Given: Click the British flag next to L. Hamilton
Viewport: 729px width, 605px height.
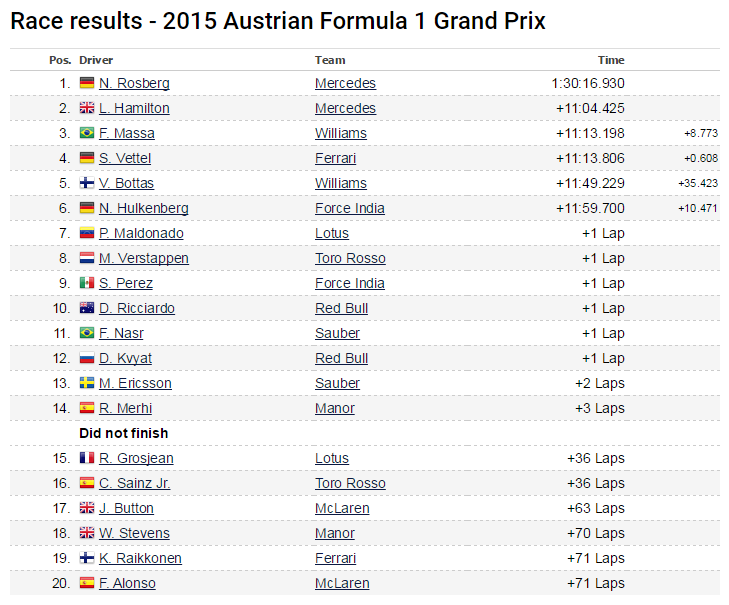Looking at the screenshot, I should click(x=87, y=108).
